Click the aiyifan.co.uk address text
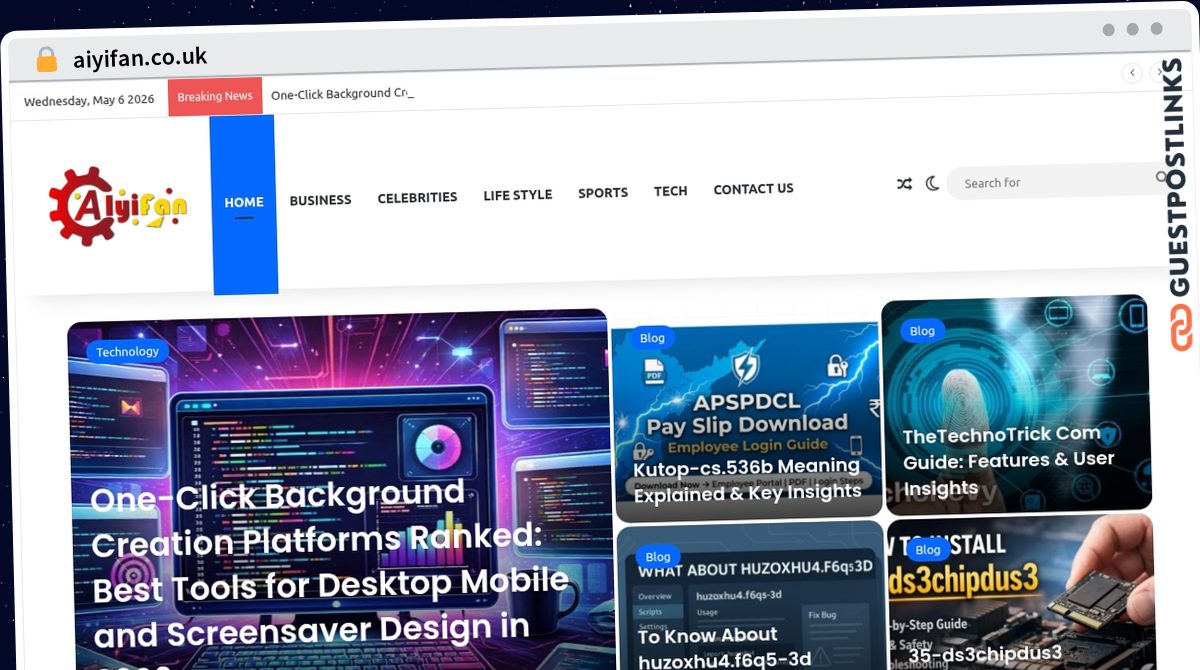1200x670 pixels. (140, 58)
